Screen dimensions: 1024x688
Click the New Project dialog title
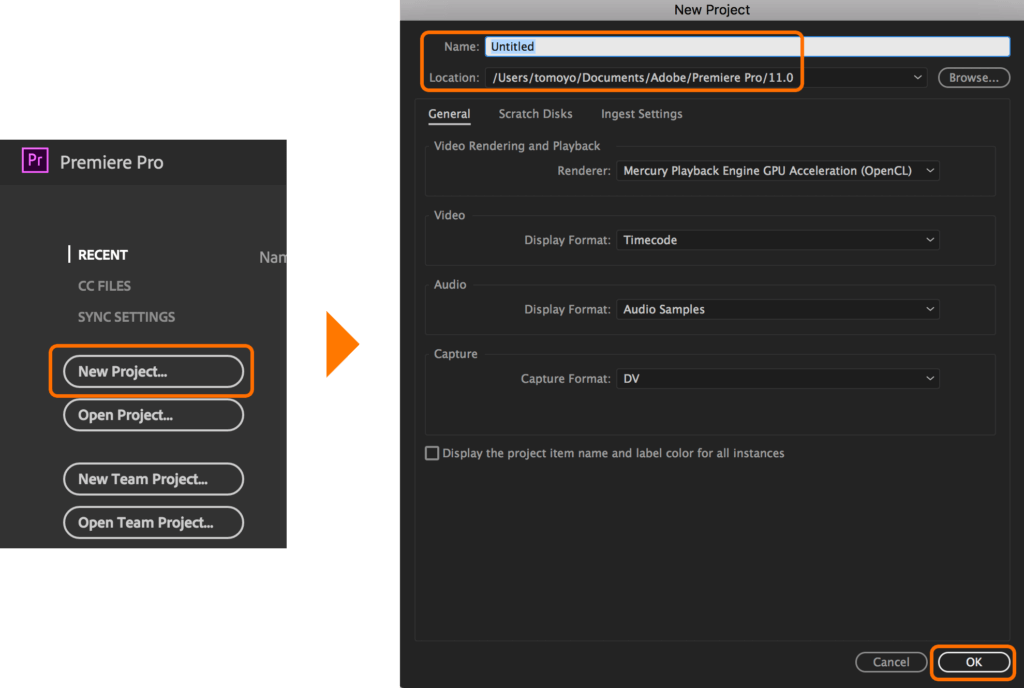tap(711, 10)
